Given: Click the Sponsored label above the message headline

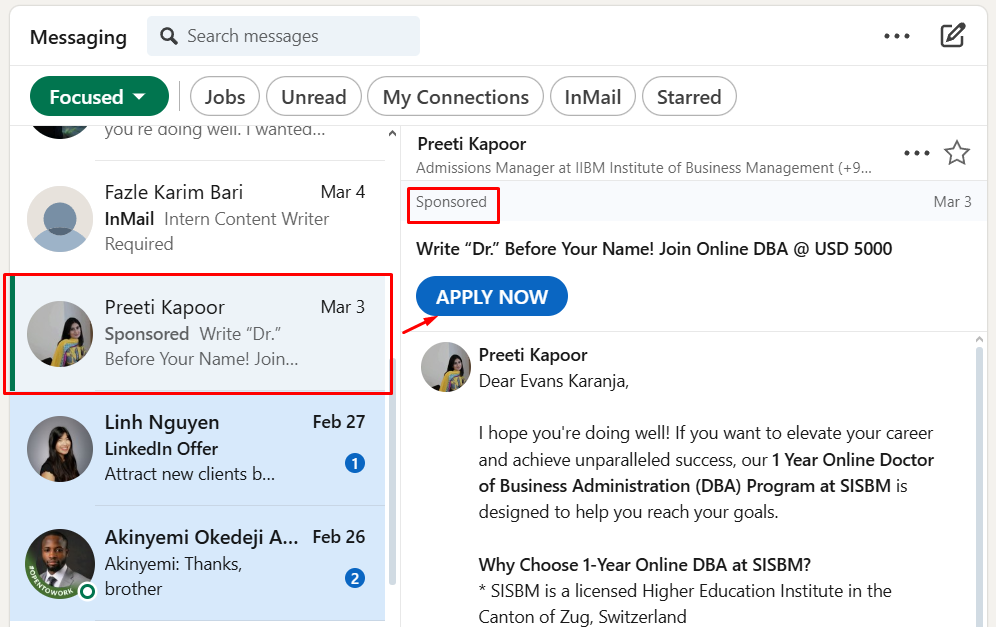Looking at the screenshot, I should pyautogui.click(x=451, y=202).
